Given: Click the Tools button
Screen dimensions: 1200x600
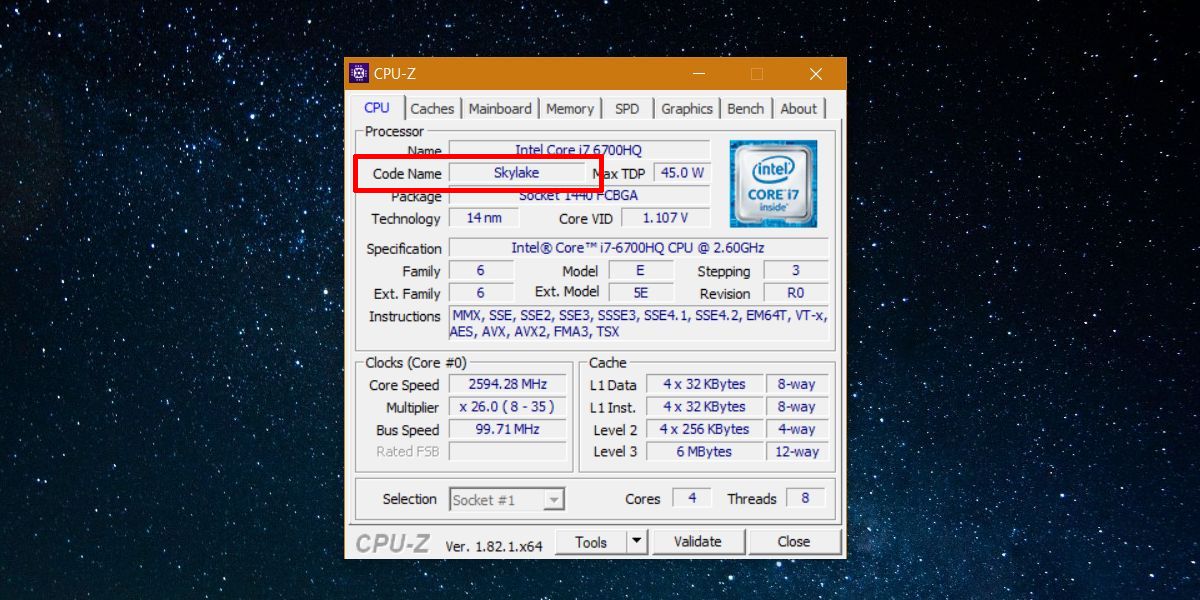Looking at the screenshot, I should click(591, 542).
